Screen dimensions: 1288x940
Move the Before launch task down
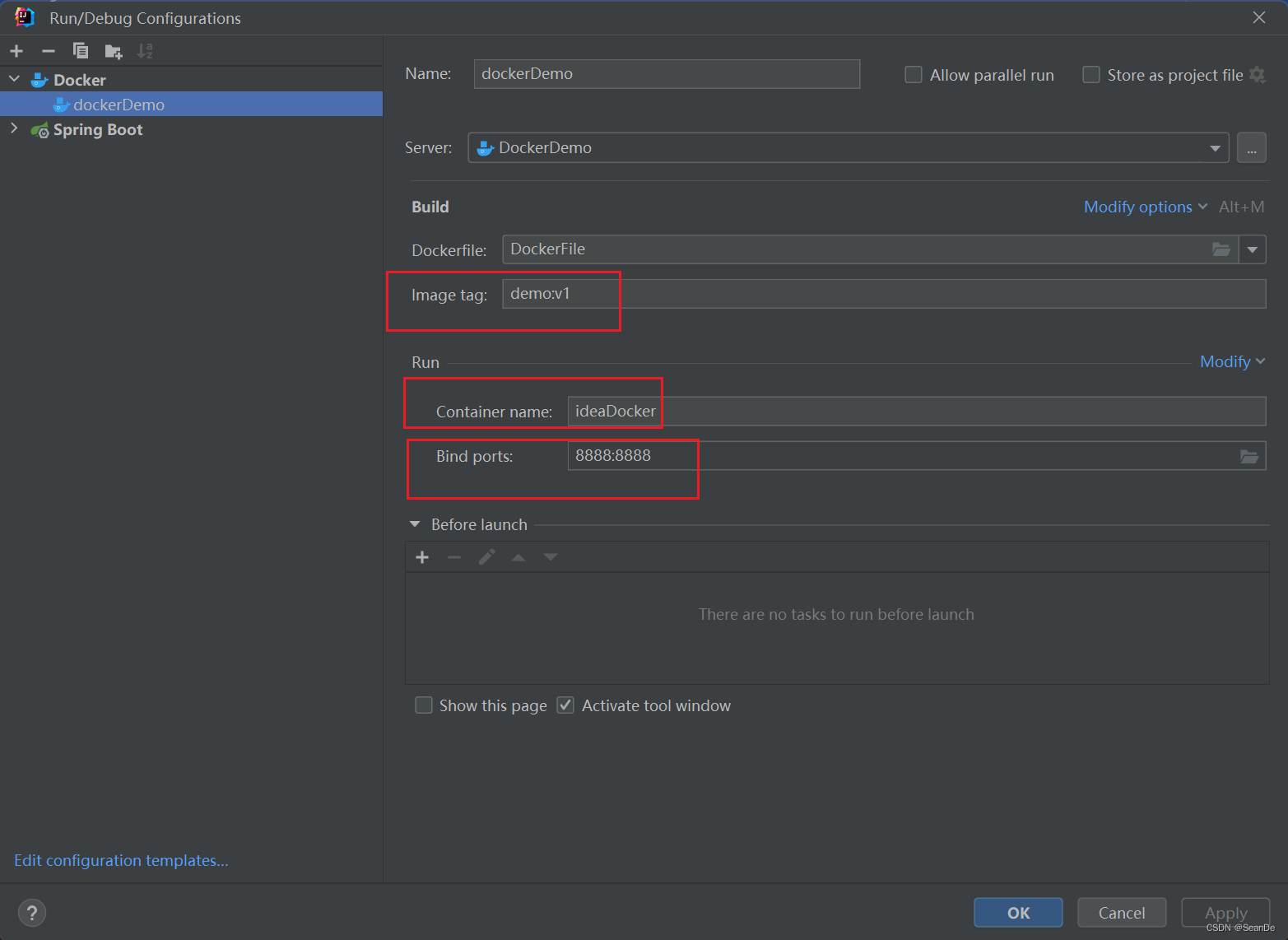coord(551,557)
